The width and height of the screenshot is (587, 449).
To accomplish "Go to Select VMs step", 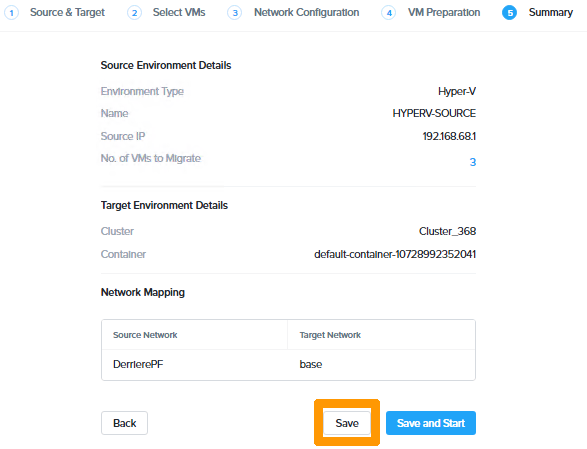I will pyautogui.click(x=179, y=12).
